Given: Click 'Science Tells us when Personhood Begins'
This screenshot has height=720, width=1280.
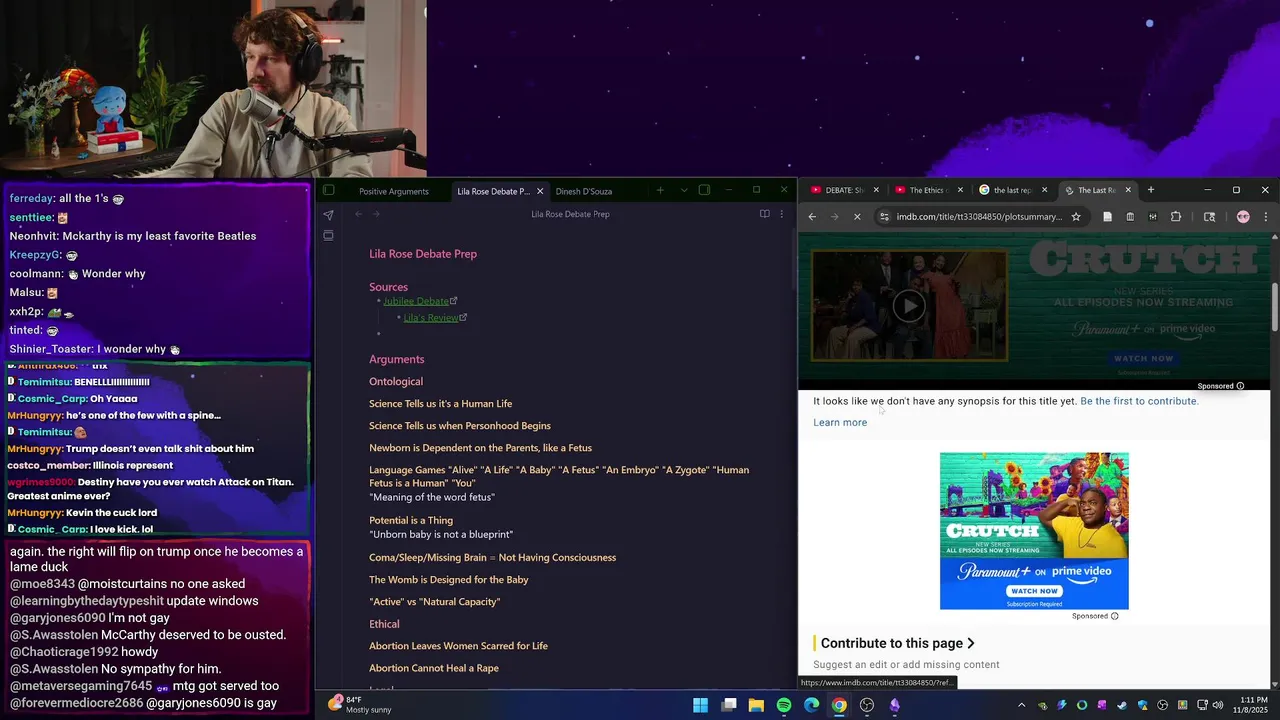Looking at the screenshot, I should 460,426.
